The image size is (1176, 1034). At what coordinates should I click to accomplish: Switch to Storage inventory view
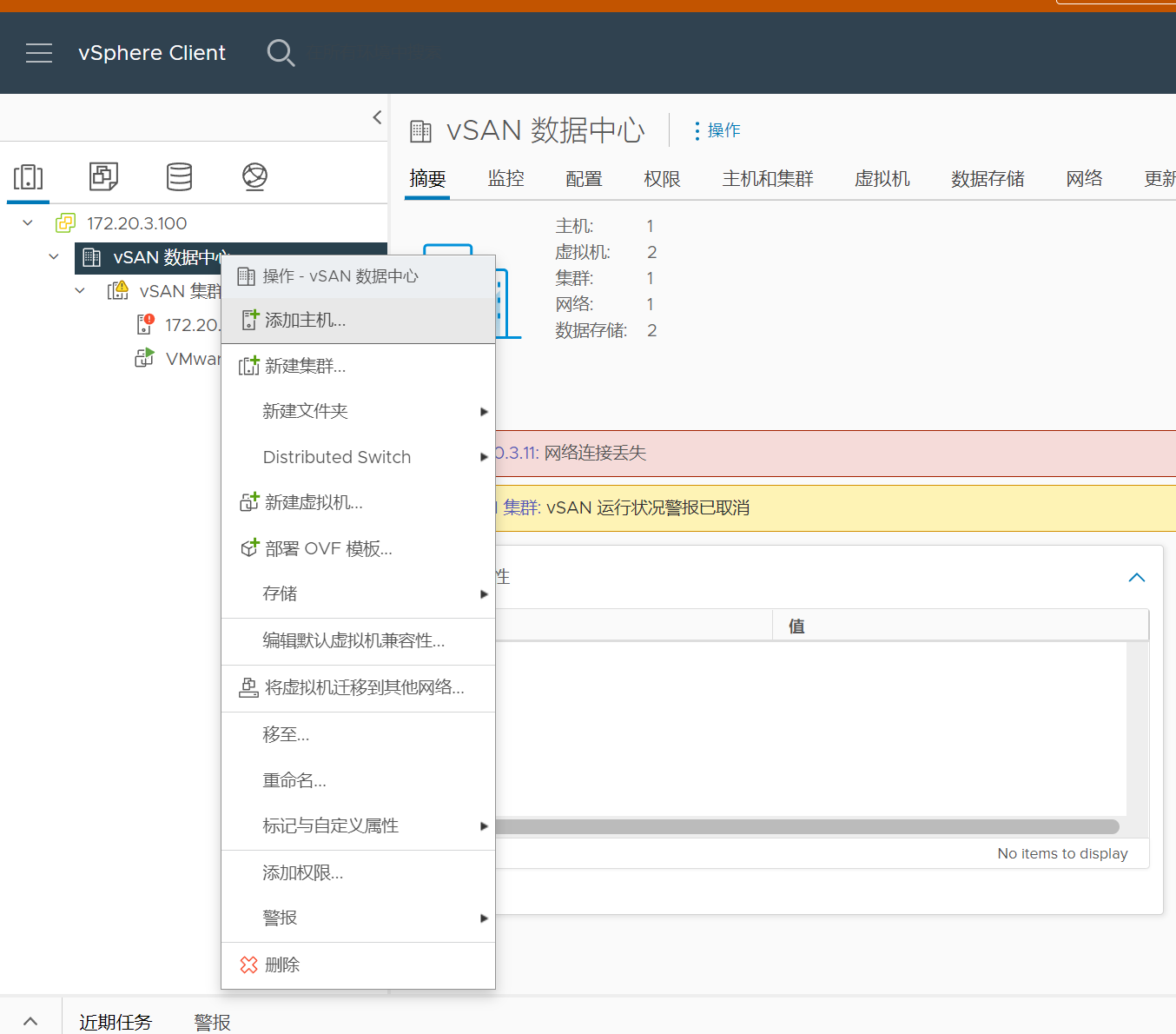click(180, 176)
